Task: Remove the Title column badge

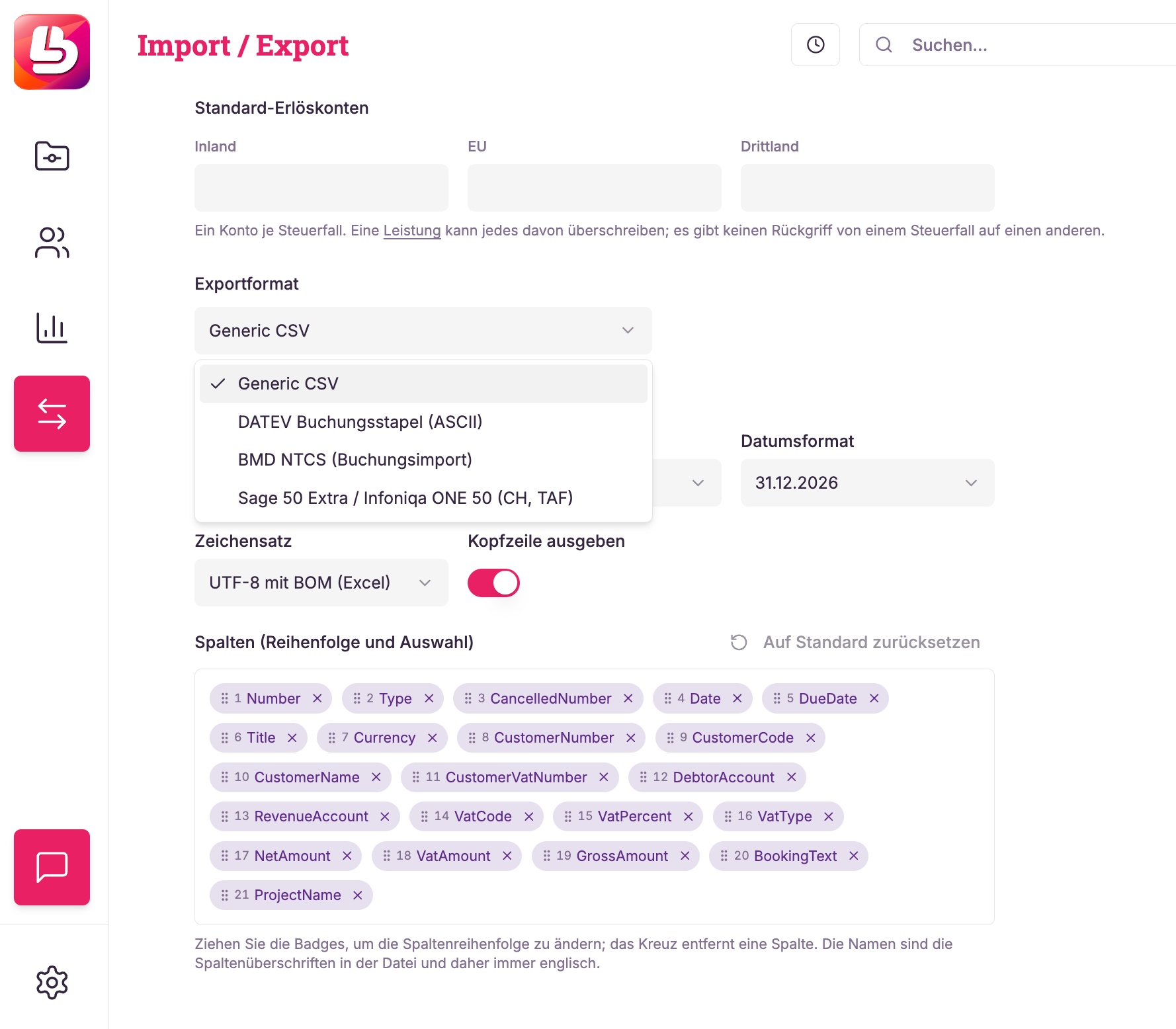Action: (292, 738)
